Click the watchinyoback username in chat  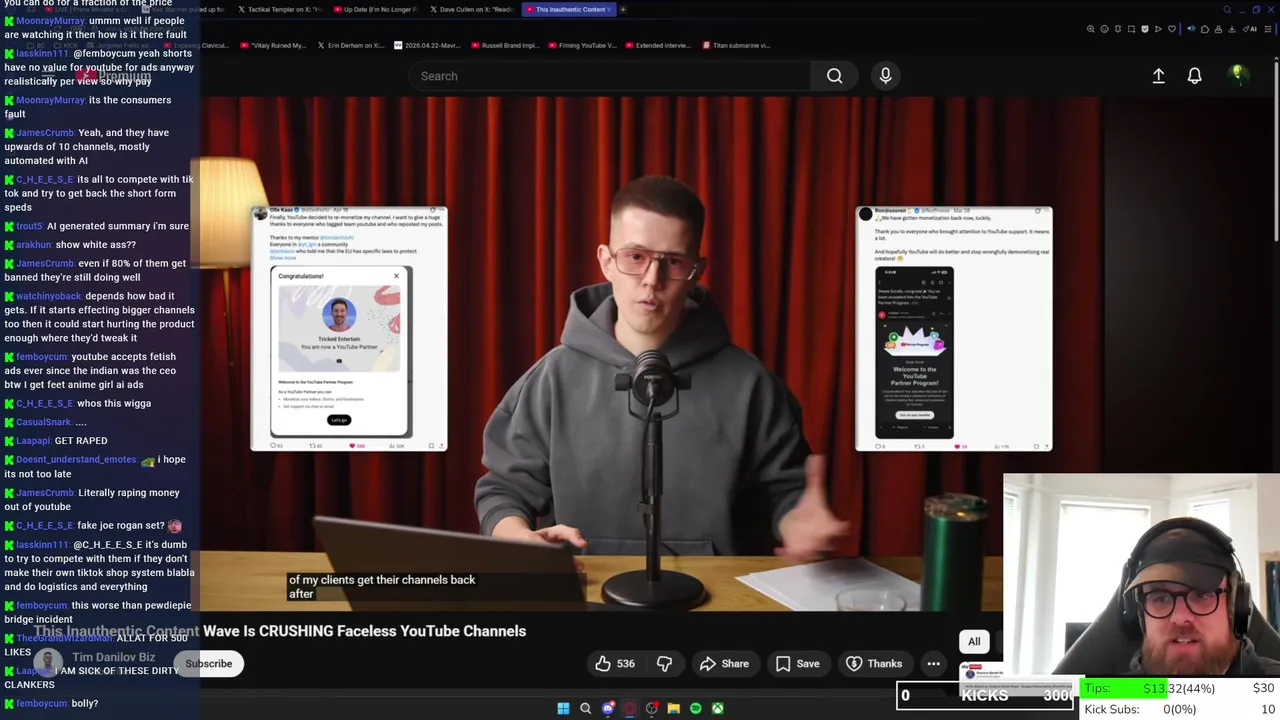(x=48, y=296)
